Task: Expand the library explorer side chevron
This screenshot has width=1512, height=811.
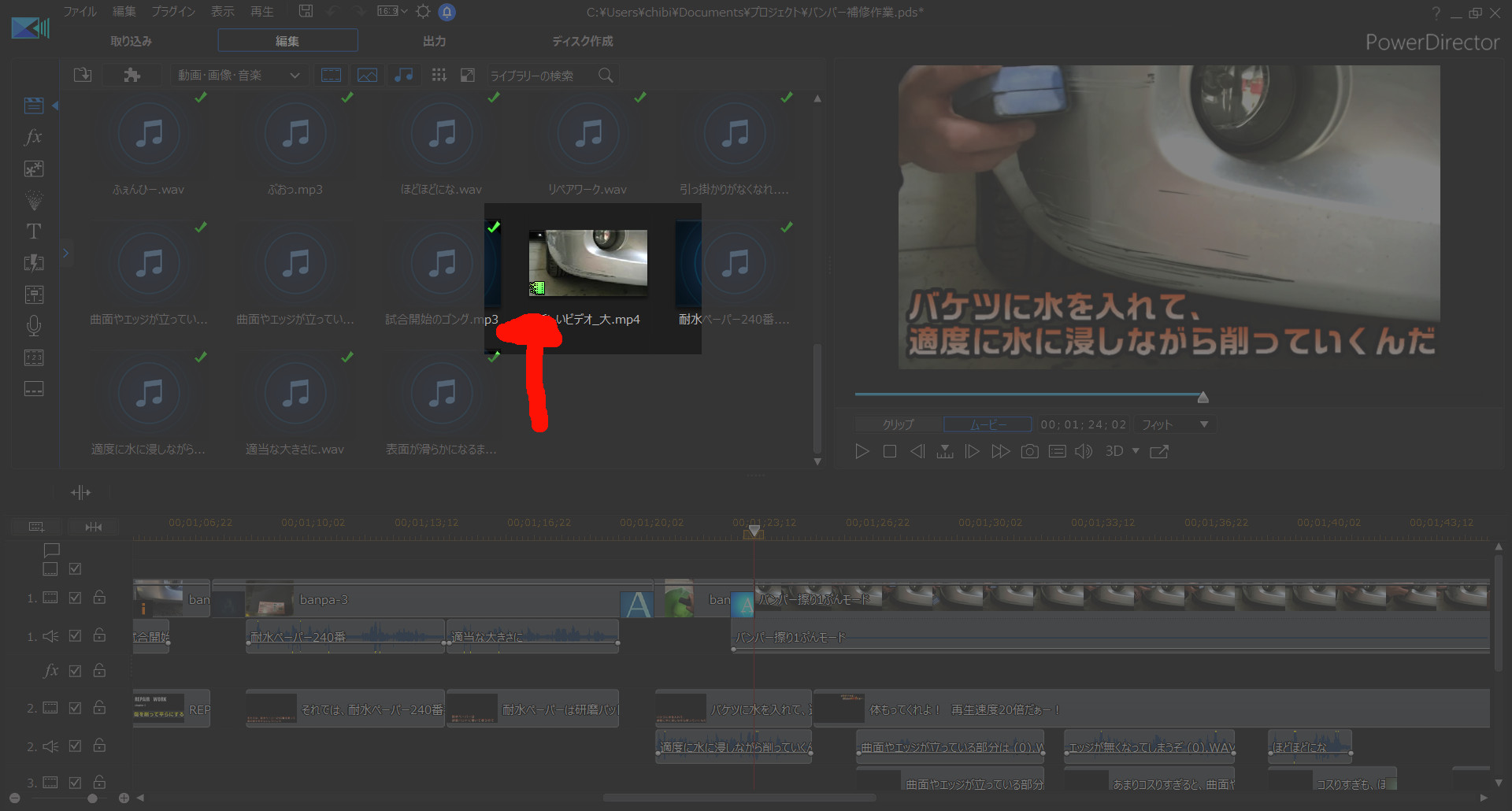Action: click(66, 253)
